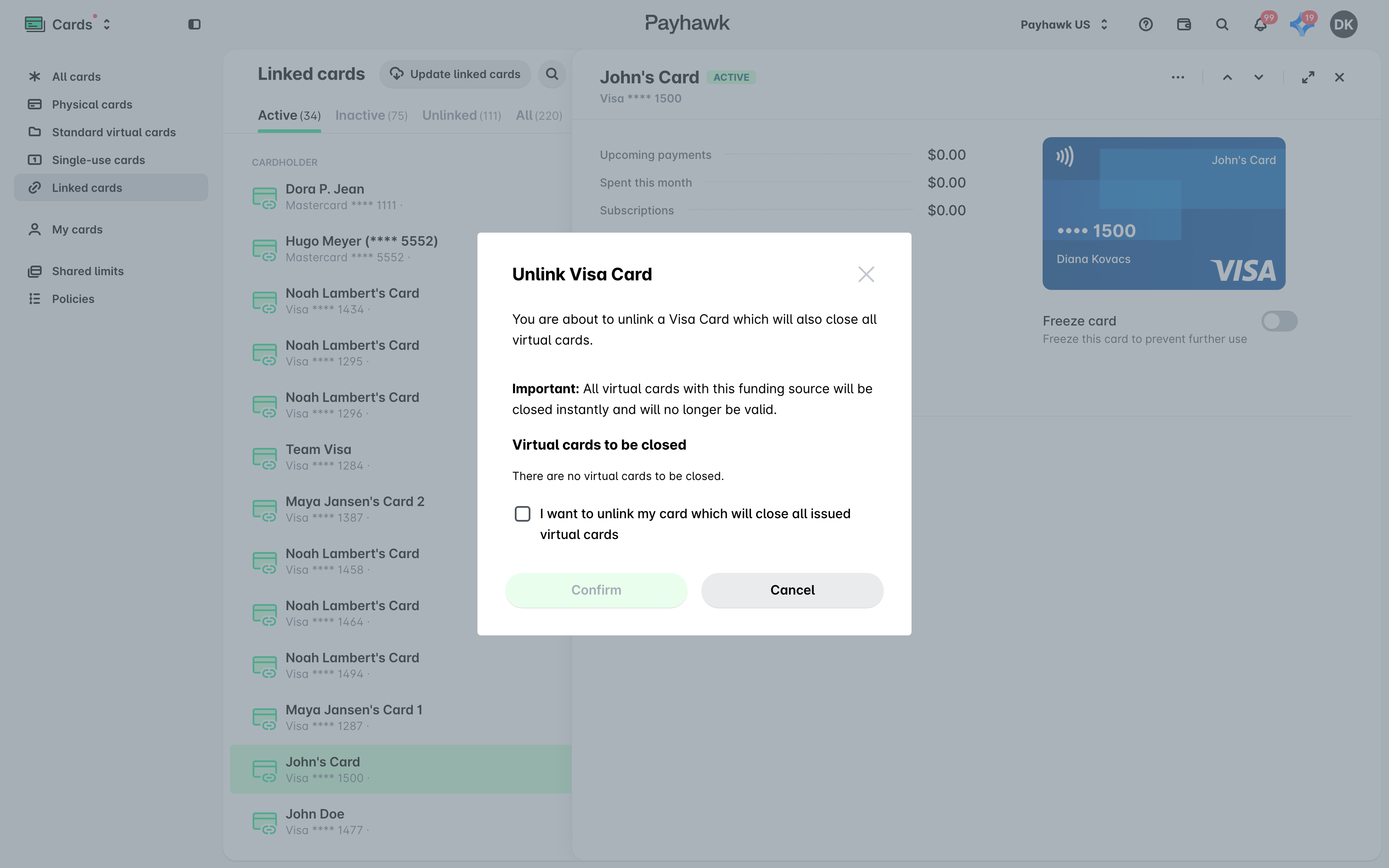The width and height of the screenshot is (1389, 868).
Task: Open the help question mark icon
Action: 1145,25
